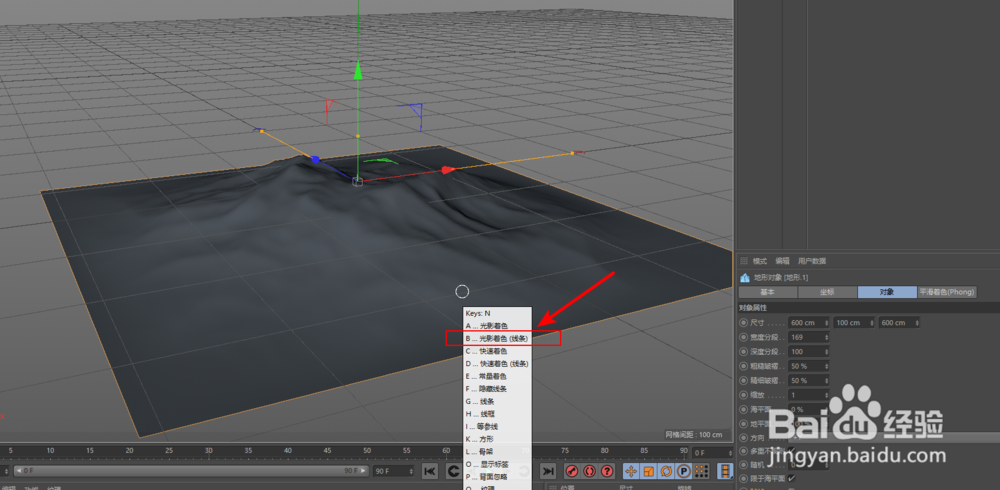Pick 'F ... 隐藏线条' in the popup

pos(497,389)
